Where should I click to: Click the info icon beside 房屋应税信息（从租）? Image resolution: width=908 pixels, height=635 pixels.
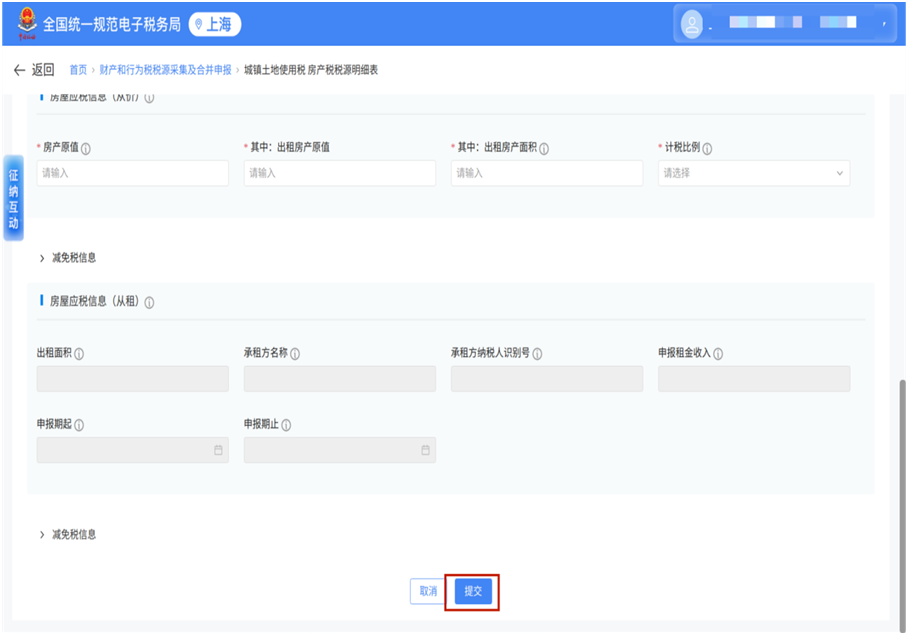coord(149,302)
